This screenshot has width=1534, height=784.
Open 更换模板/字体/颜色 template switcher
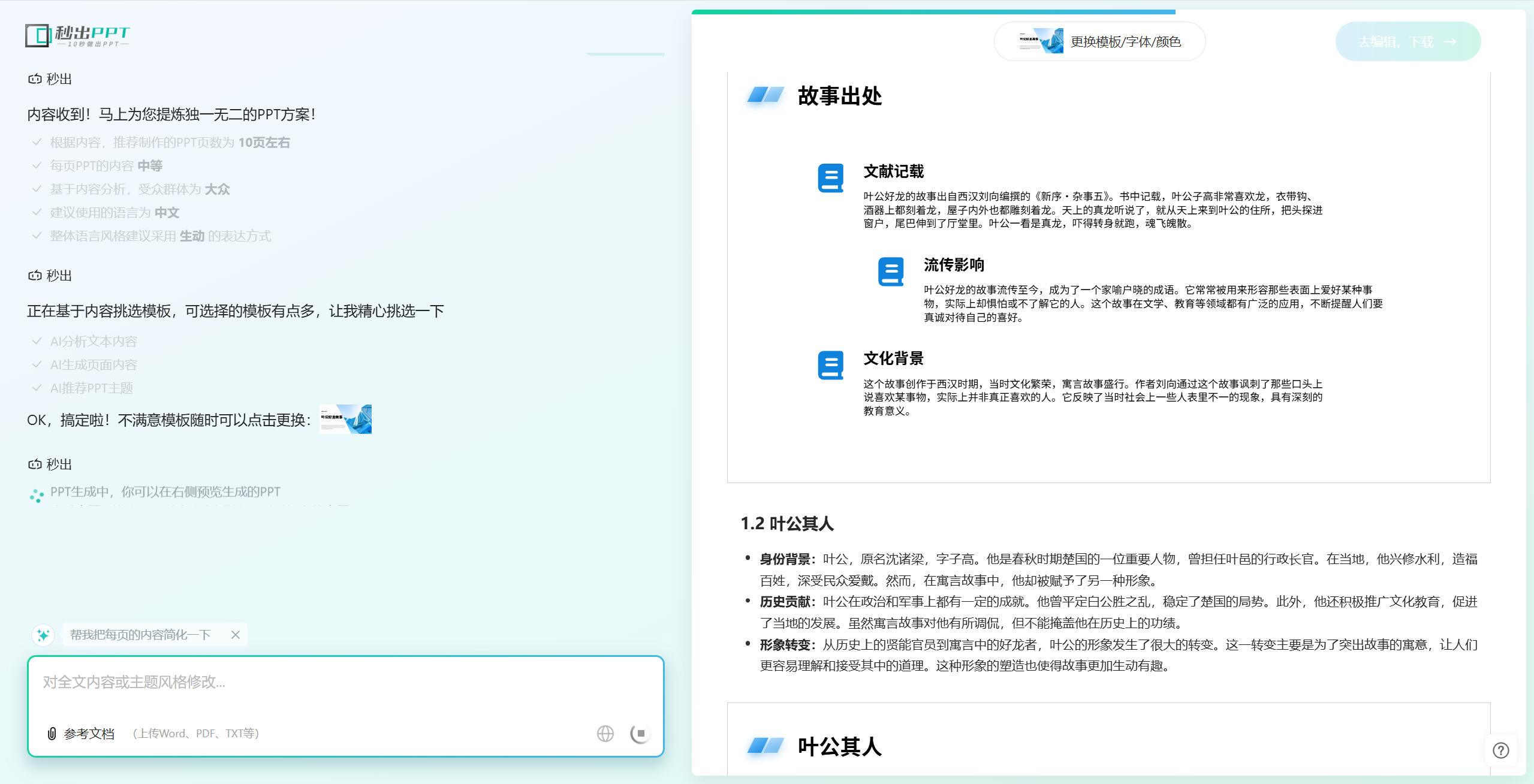pyautogui.click(x=1099, y=41)
